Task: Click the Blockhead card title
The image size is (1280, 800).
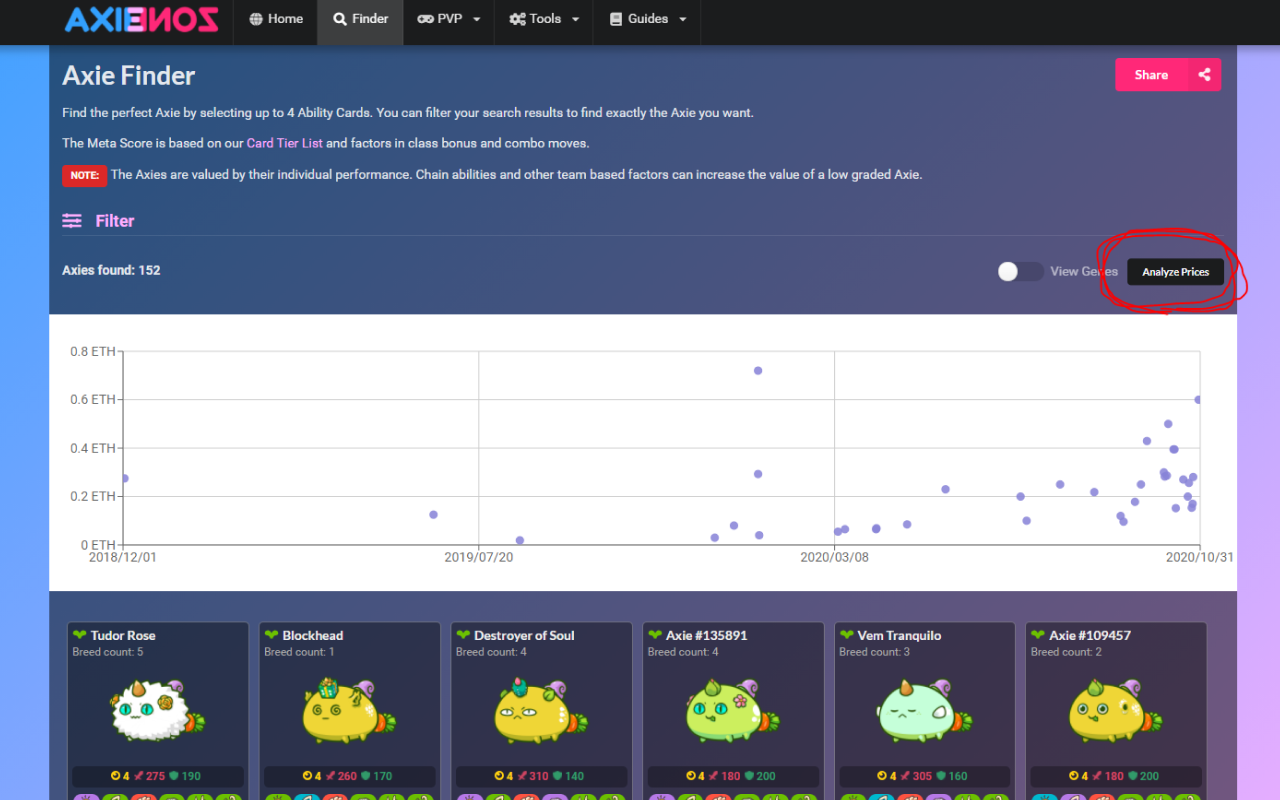Action: 313,635
